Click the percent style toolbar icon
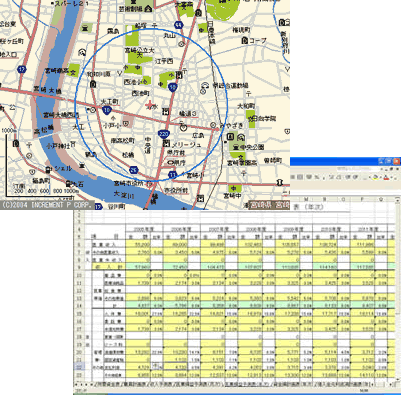This screenshot has height=395, width=401. pos(317,177)
